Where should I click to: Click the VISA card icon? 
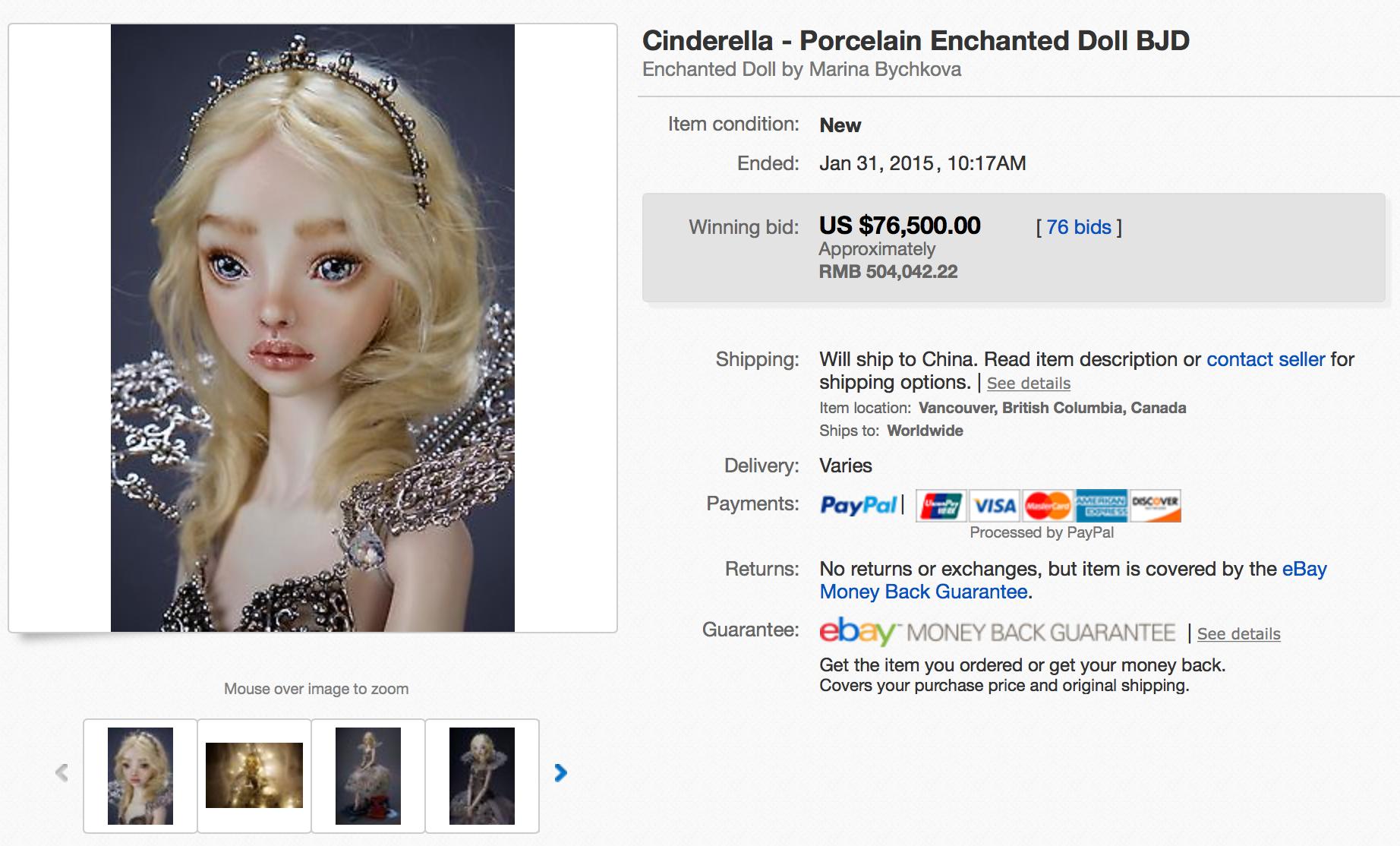pyautogui.click(x=995, y=506)
